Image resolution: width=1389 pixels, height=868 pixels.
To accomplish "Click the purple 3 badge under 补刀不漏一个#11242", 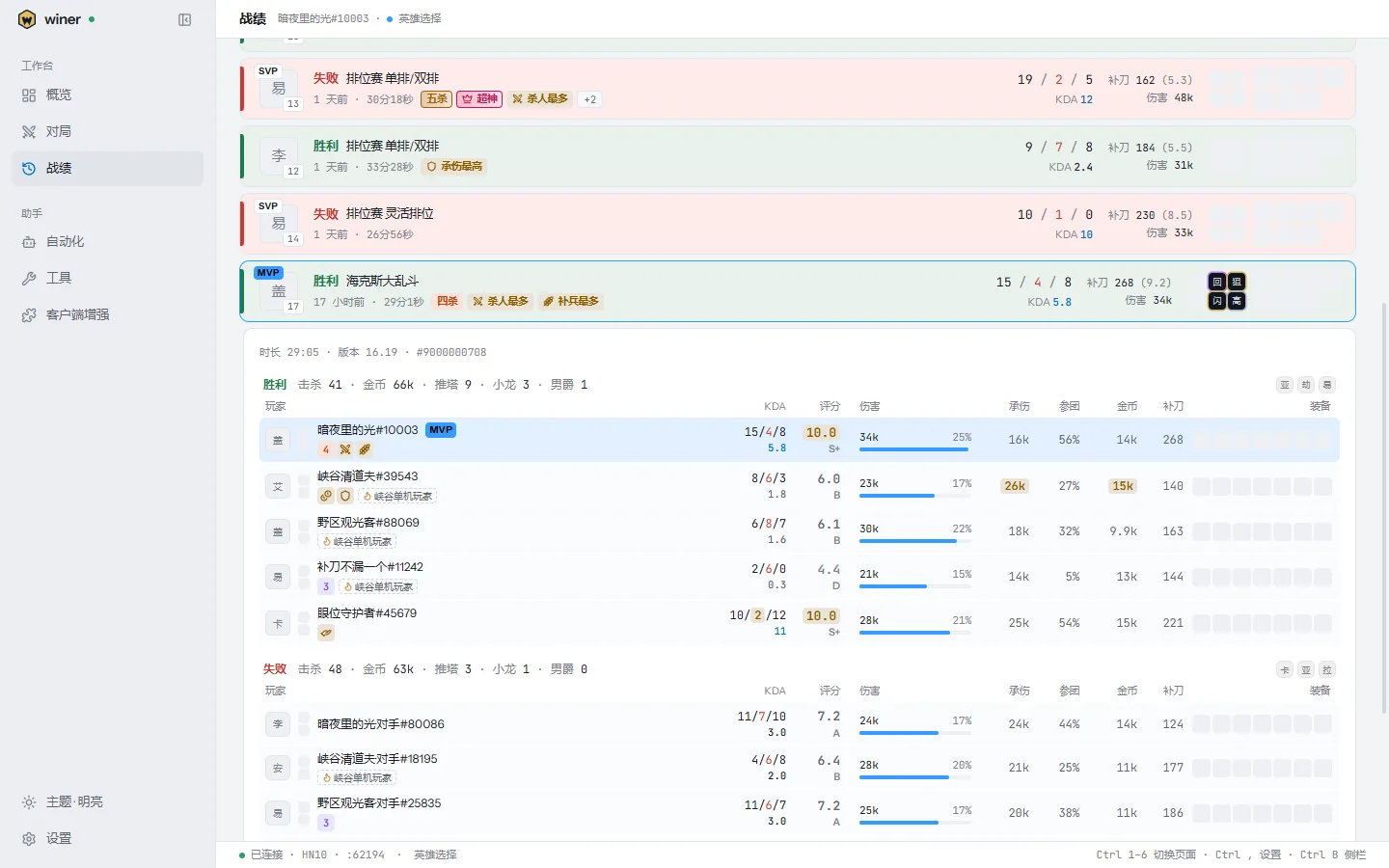I will [326, 586].
